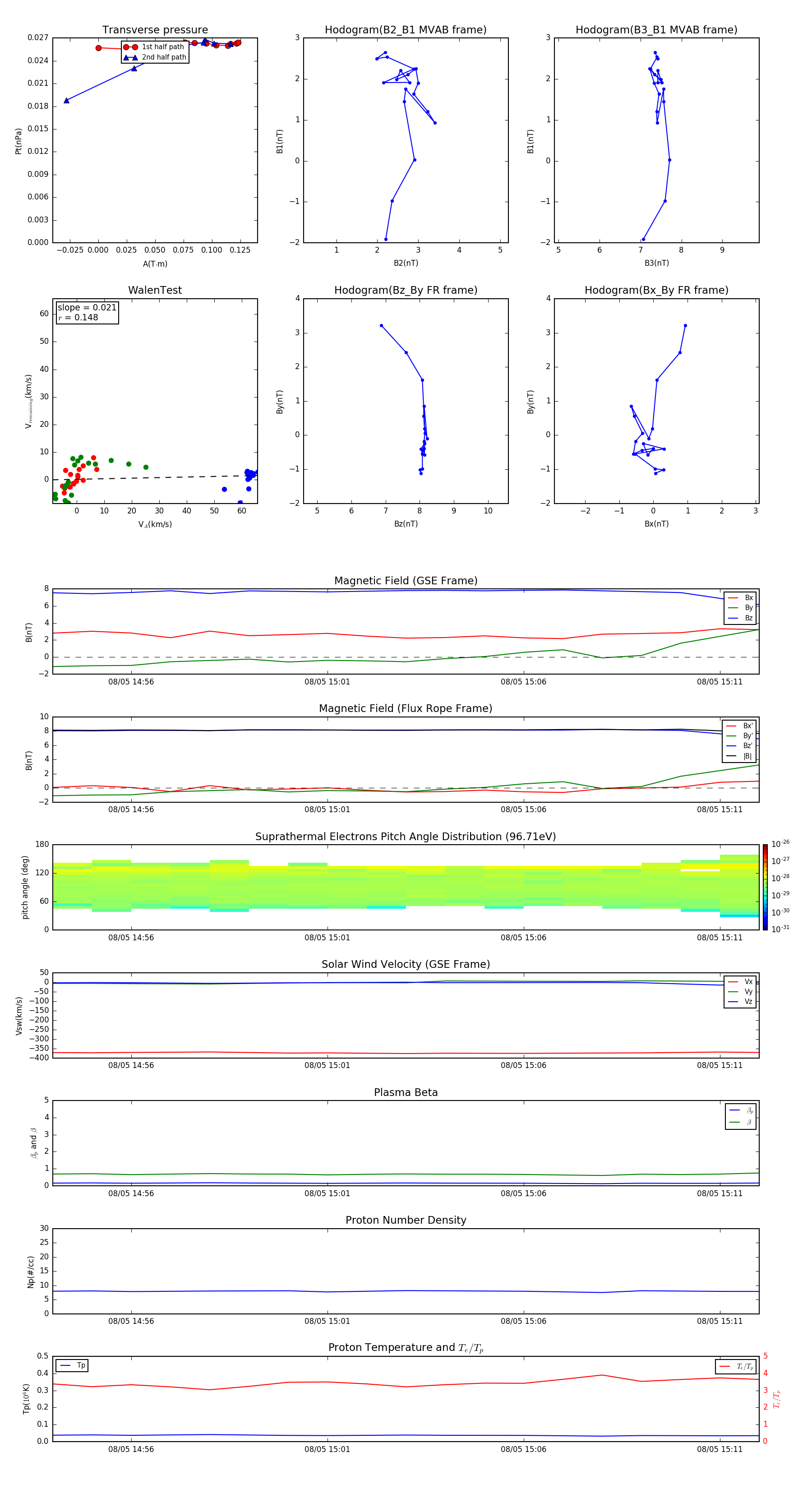Click the "Hodogram(Bx_By FR frame)" title
Viewport: 812px width, 1489px height.
click(x=656, y=290)
